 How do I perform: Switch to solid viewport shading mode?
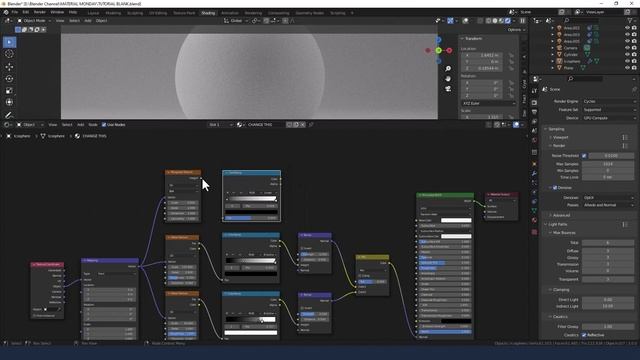click(x=495, y=20)
